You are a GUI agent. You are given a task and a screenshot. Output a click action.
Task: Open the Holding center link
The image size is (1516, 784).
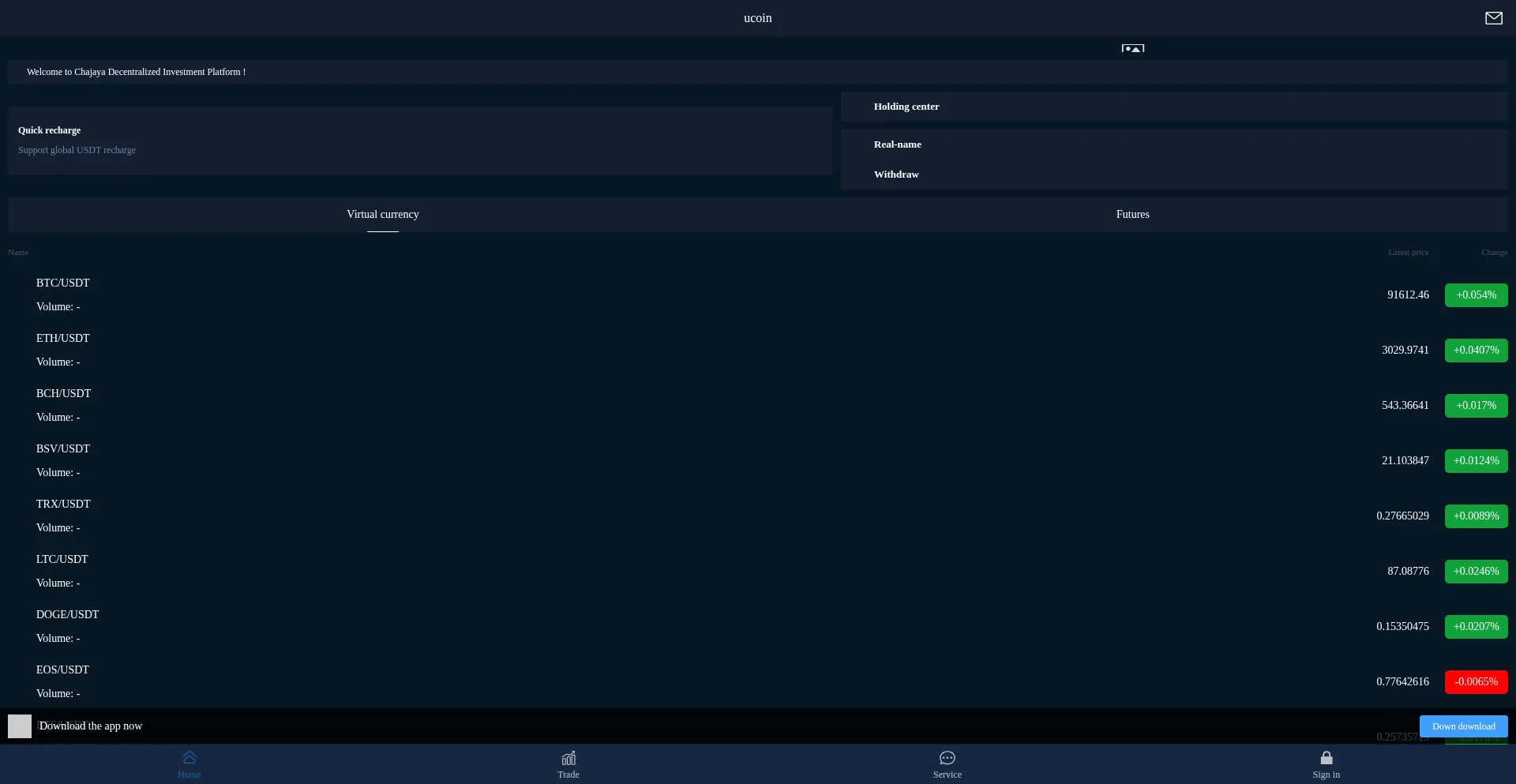tap(906, 107)
